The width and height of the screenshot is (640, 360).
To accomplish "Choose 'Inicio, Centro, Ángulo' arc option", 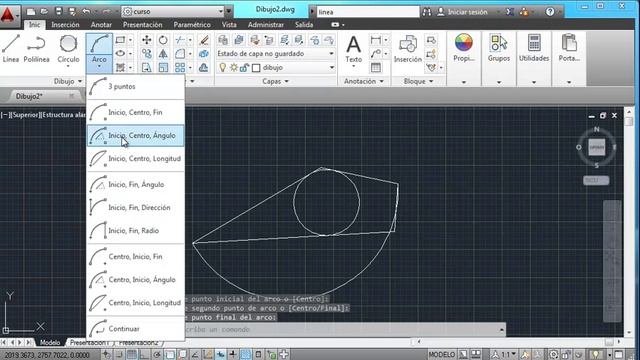I will click(136, 136).
